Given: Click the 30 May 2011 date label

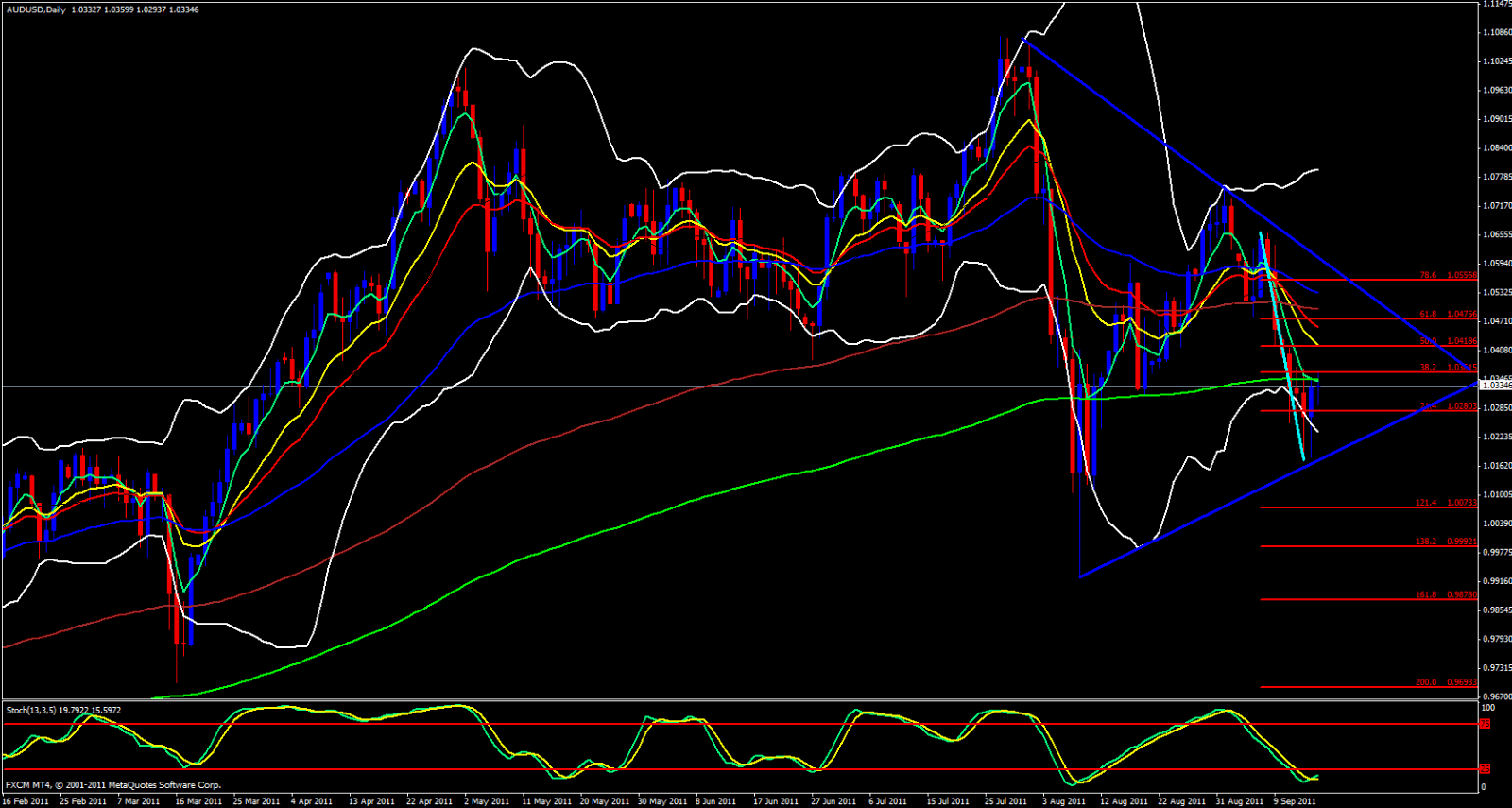Looking at the screenshot, I should [661, 801].
